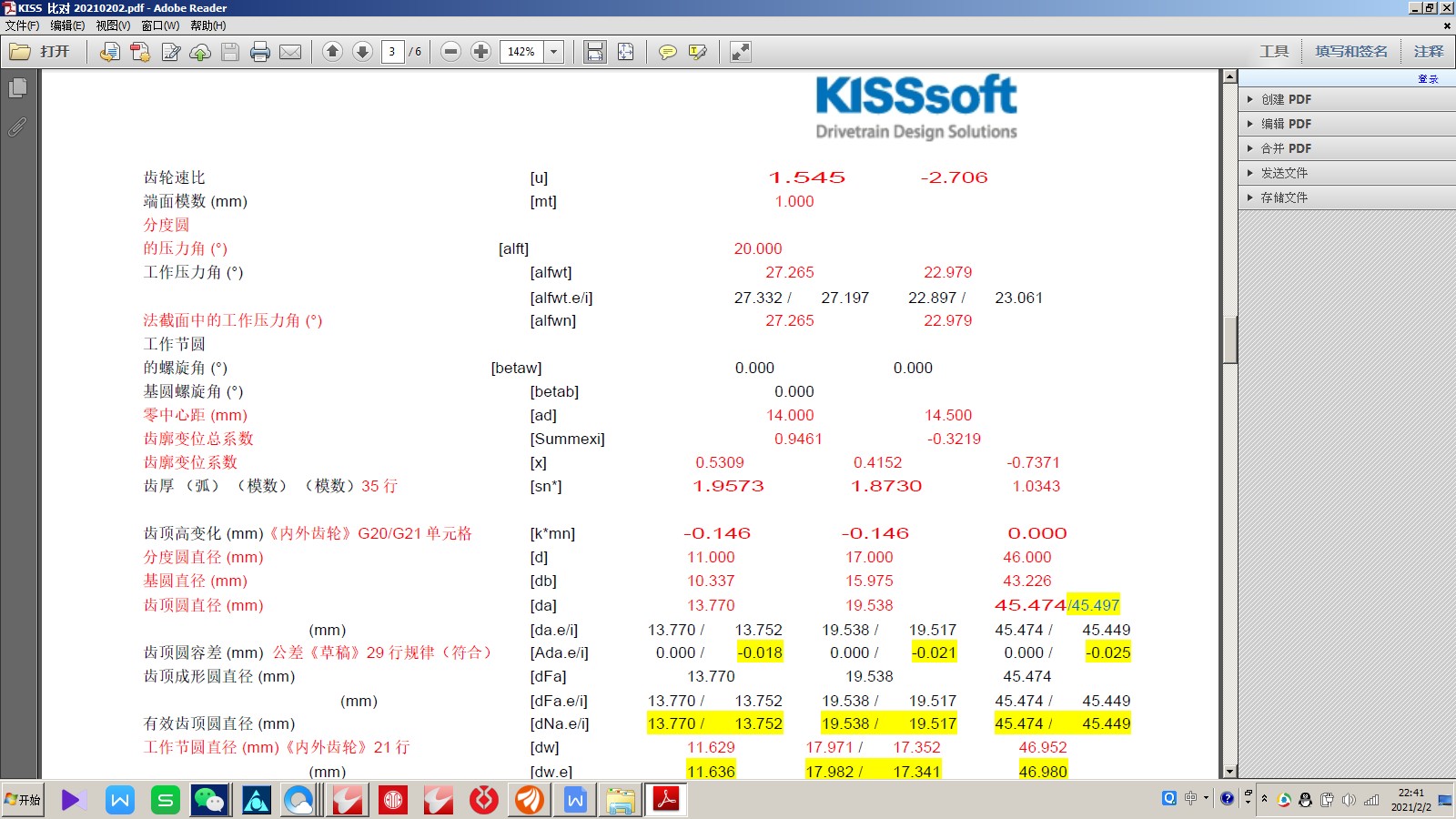
Task: Select the highlight text tool
Action: 698,52
